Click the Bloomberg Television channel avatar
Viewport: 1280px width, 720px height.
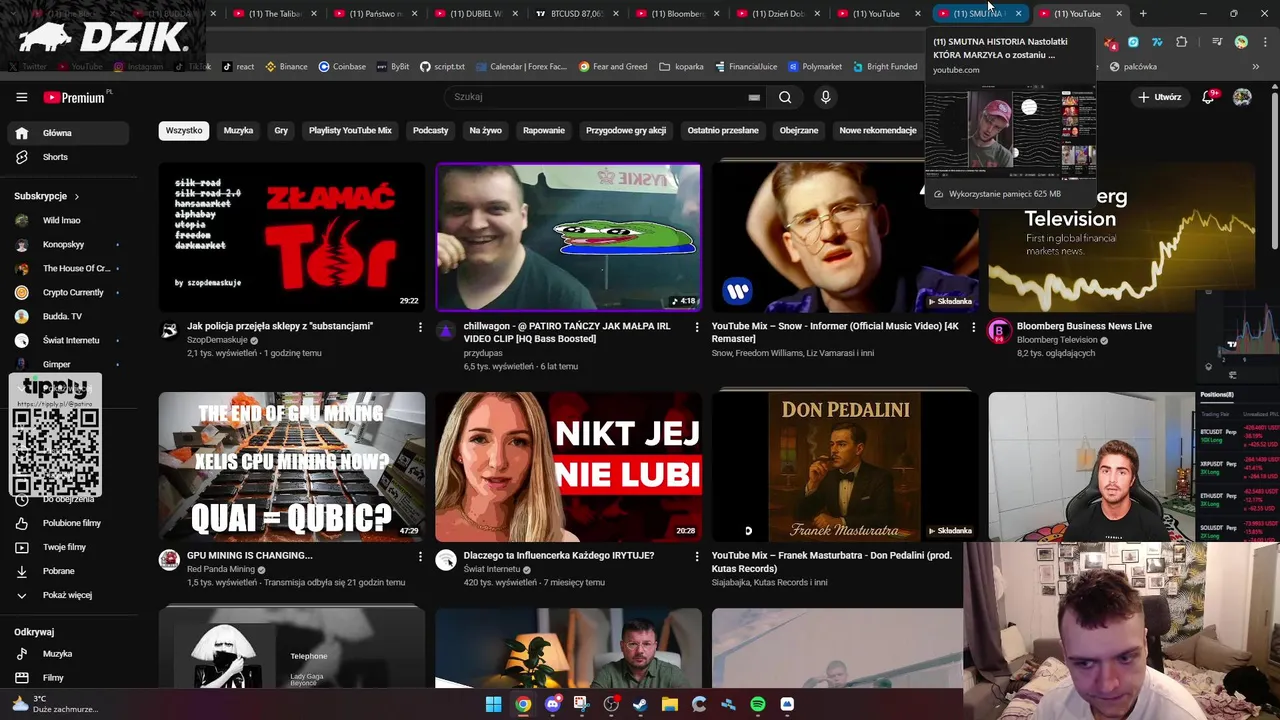(x=999, y=331)
